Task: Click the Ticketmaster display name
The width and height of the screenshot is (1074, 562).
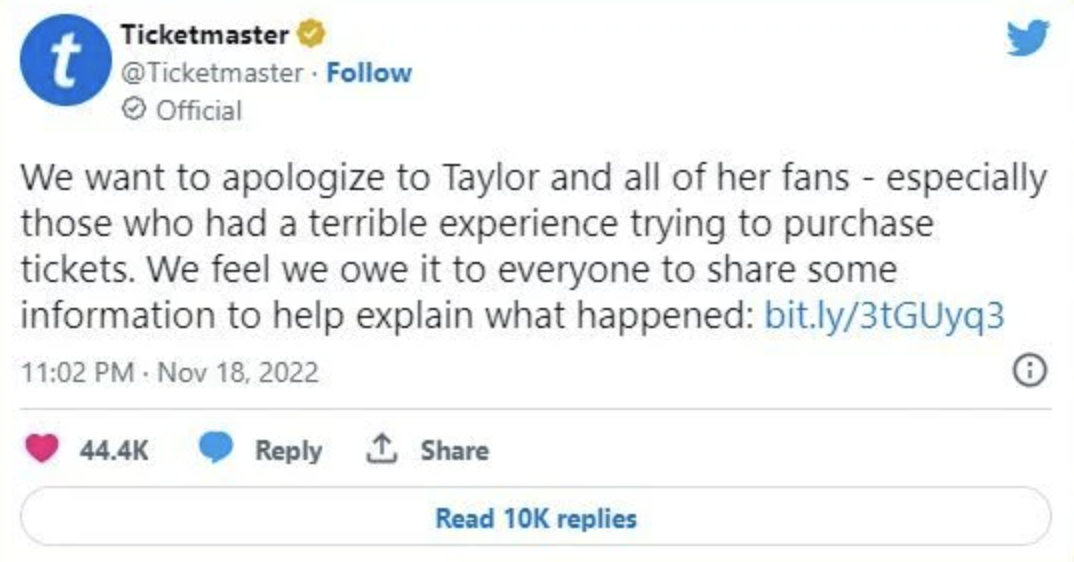Action: click(x=205, y=34)
